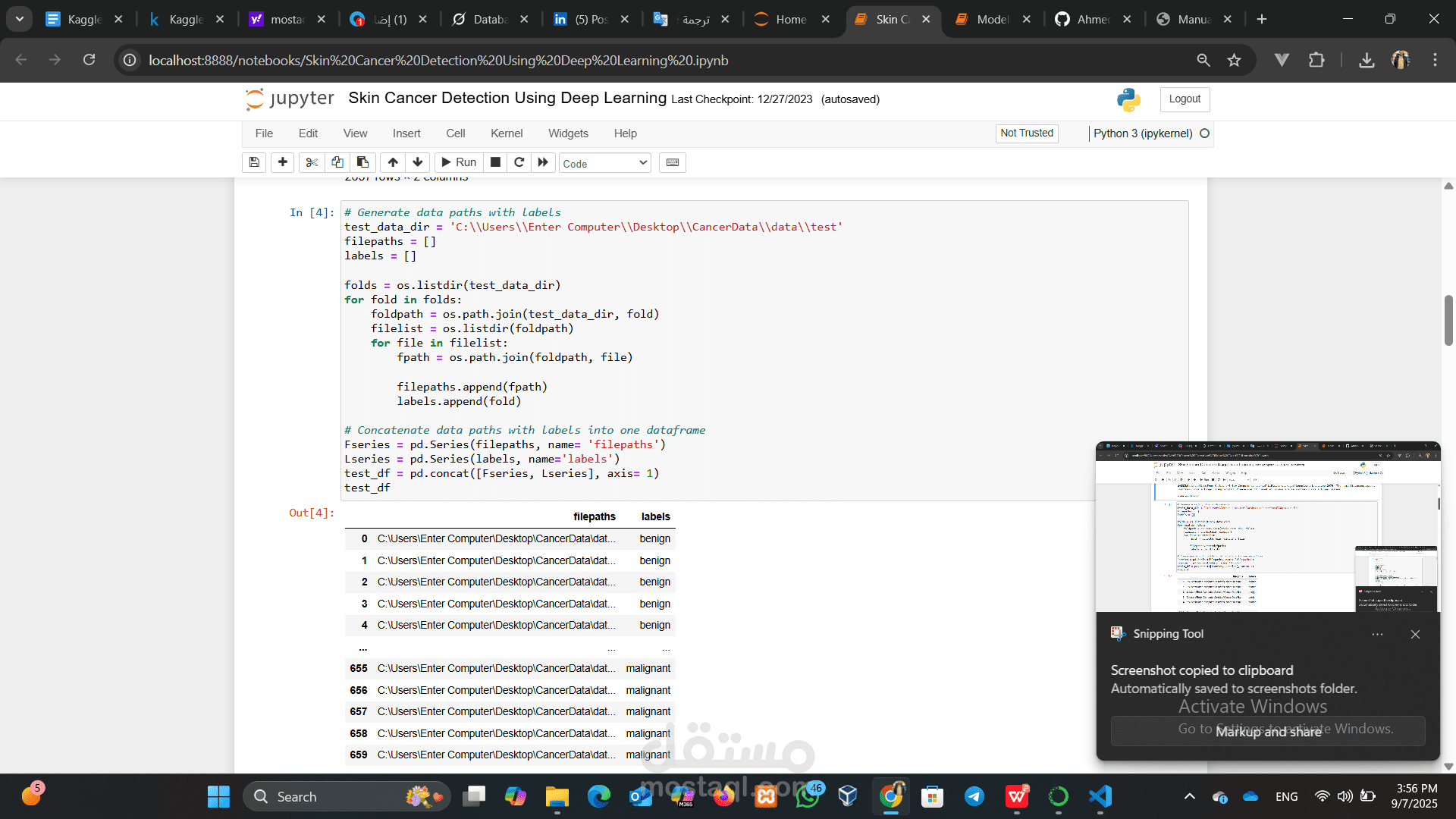1456x819 pixels.
Task: Open the Edit menu
Action: click(x=308, y=133)
